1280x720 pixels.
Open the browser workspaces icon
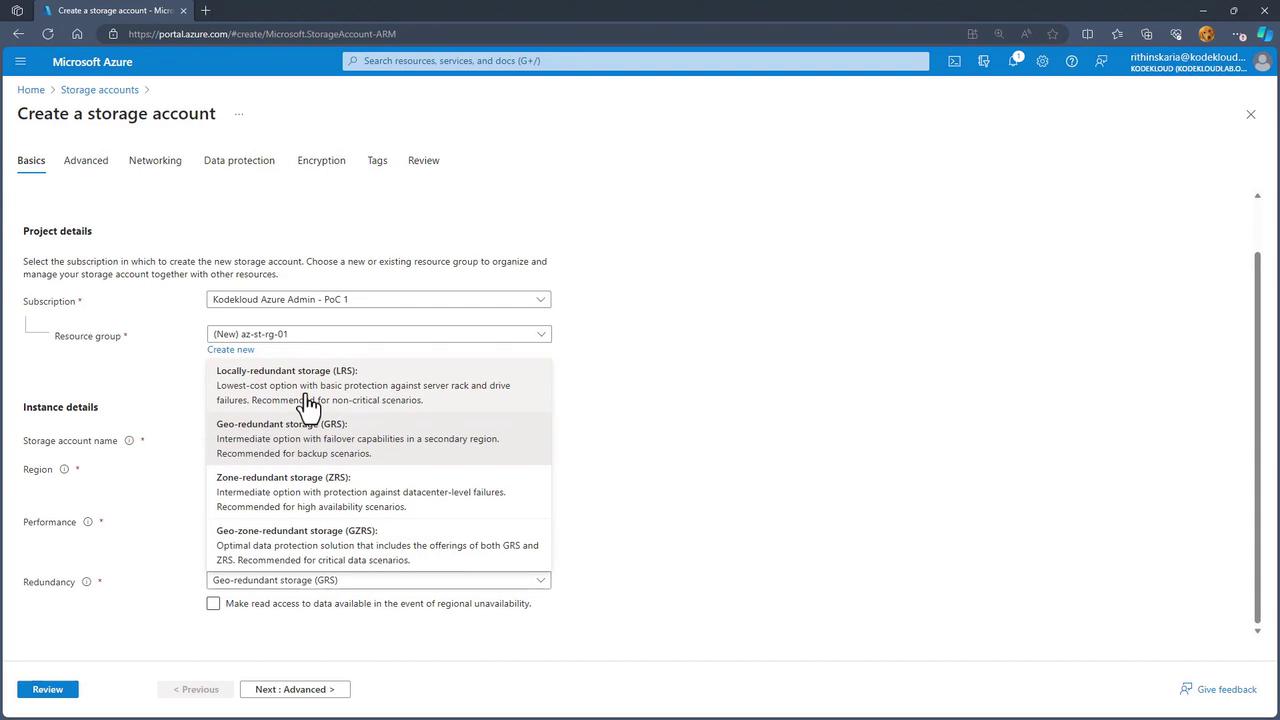[17, 11]
